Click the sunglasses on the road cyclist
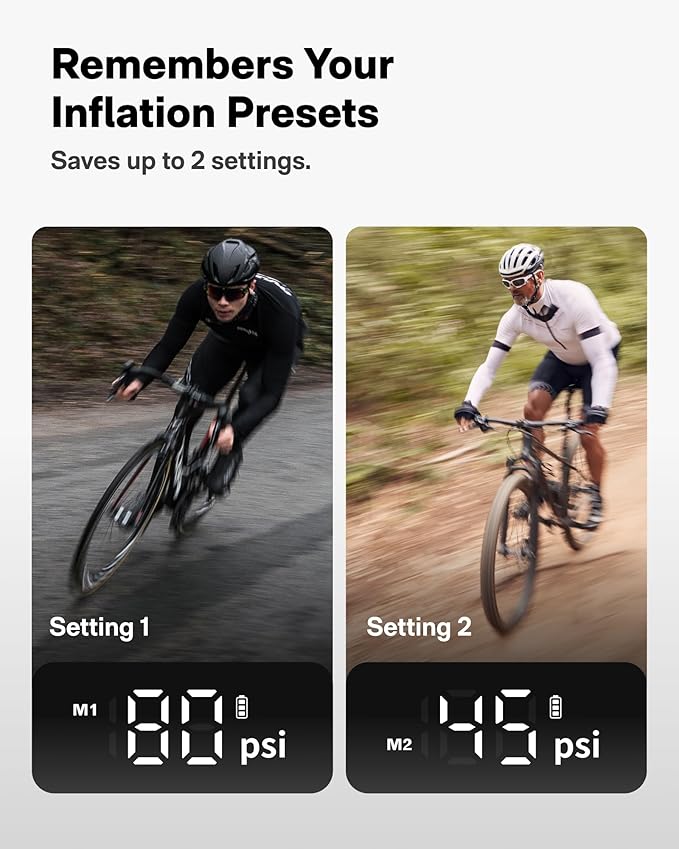679x849 pixels. [226, 292]
